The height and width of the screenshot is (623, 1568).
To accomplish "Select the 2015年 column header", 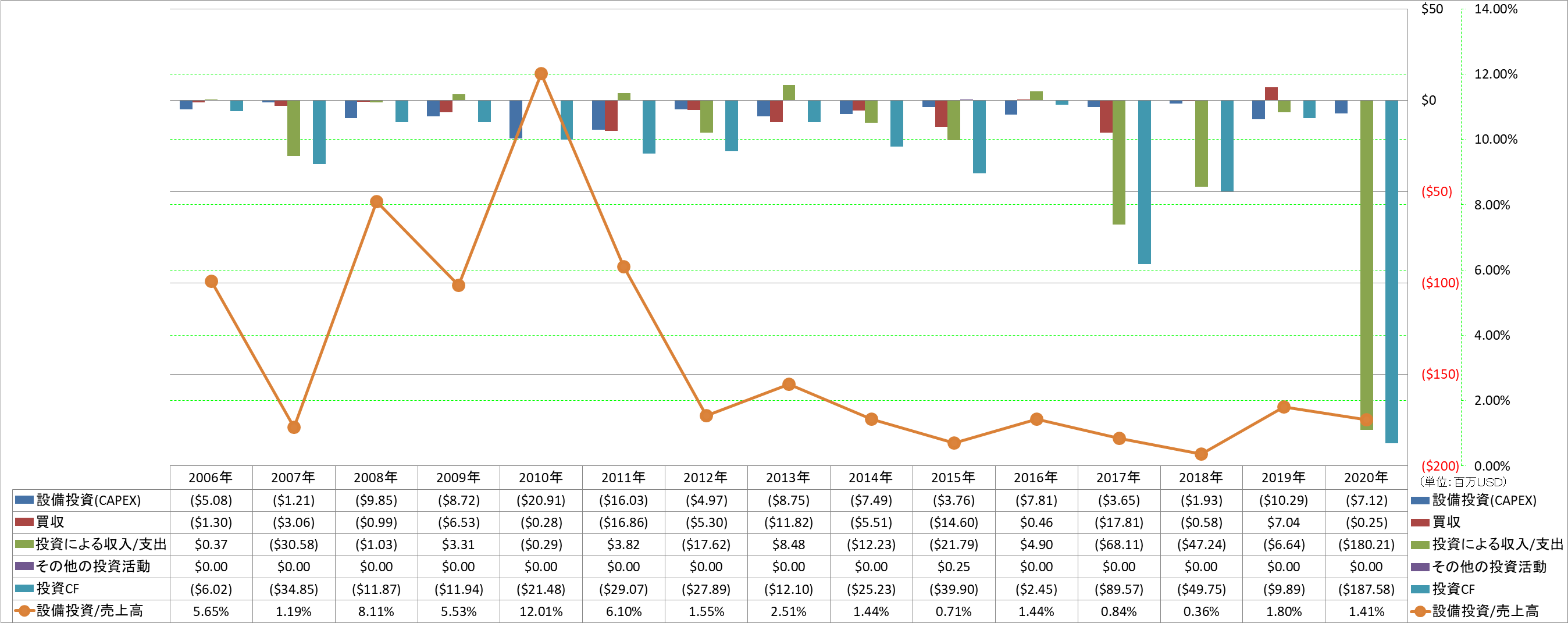I will (x=953, y=478).
